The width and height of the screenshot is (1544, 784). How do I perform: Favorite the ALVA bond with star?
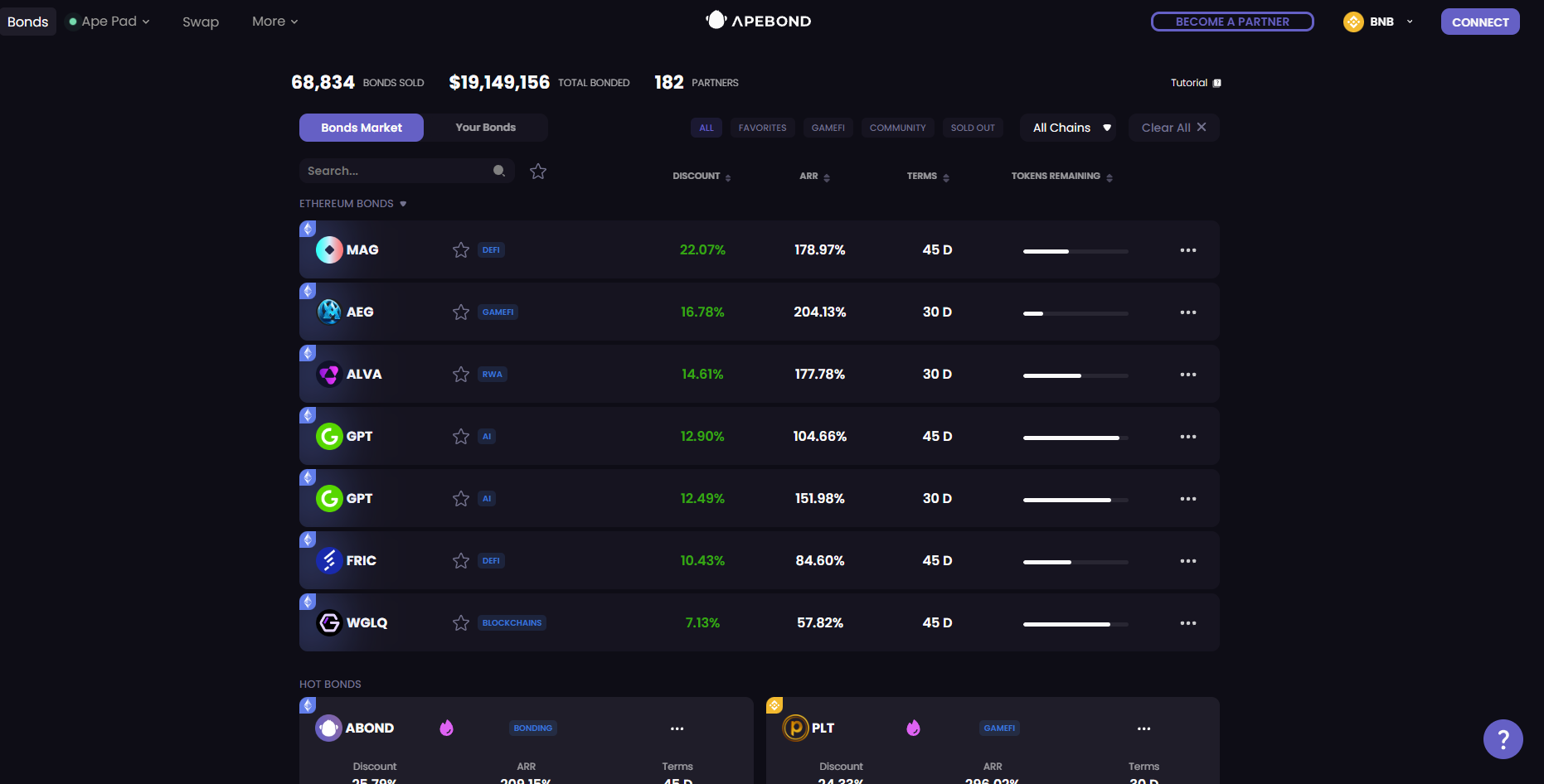click(x=461, y=374)
